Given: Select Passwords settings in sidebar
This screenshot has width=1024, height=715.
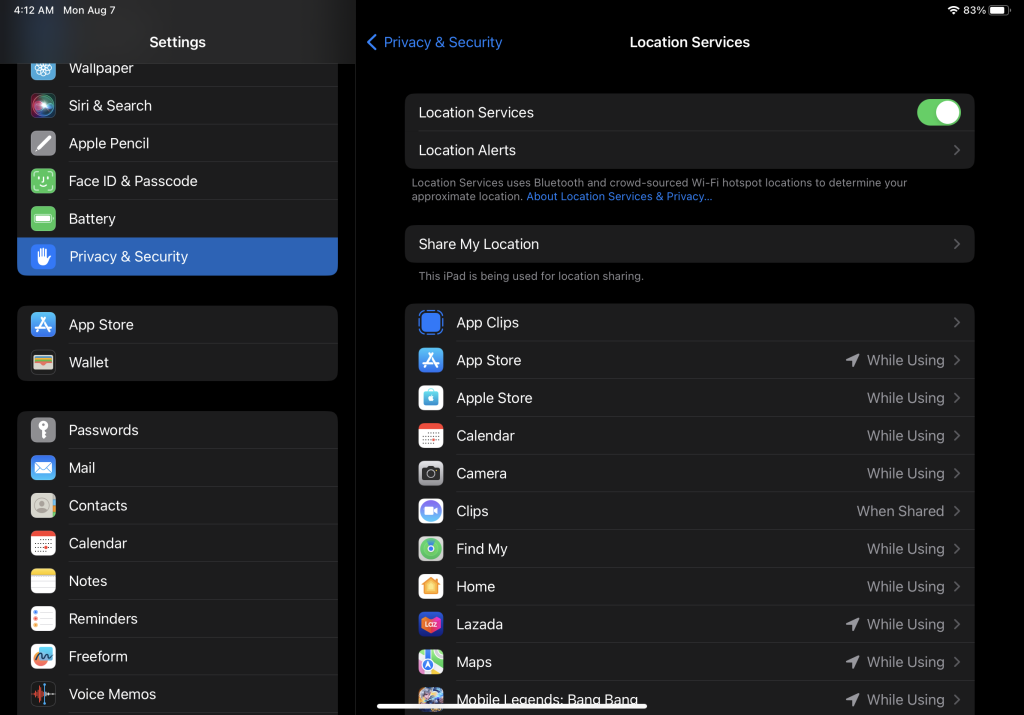Looking at the screenshot, I should coord(177,430).
